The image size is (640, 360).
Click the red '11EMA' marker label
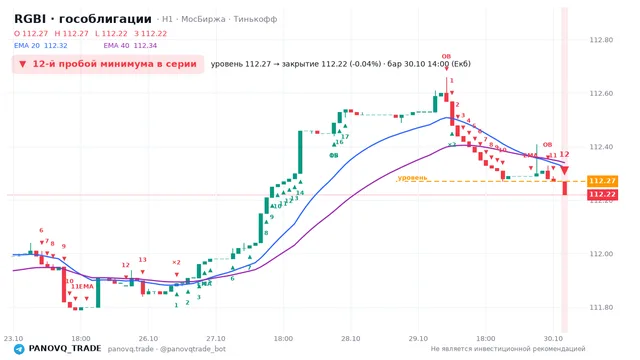click(x=82, y=287)
